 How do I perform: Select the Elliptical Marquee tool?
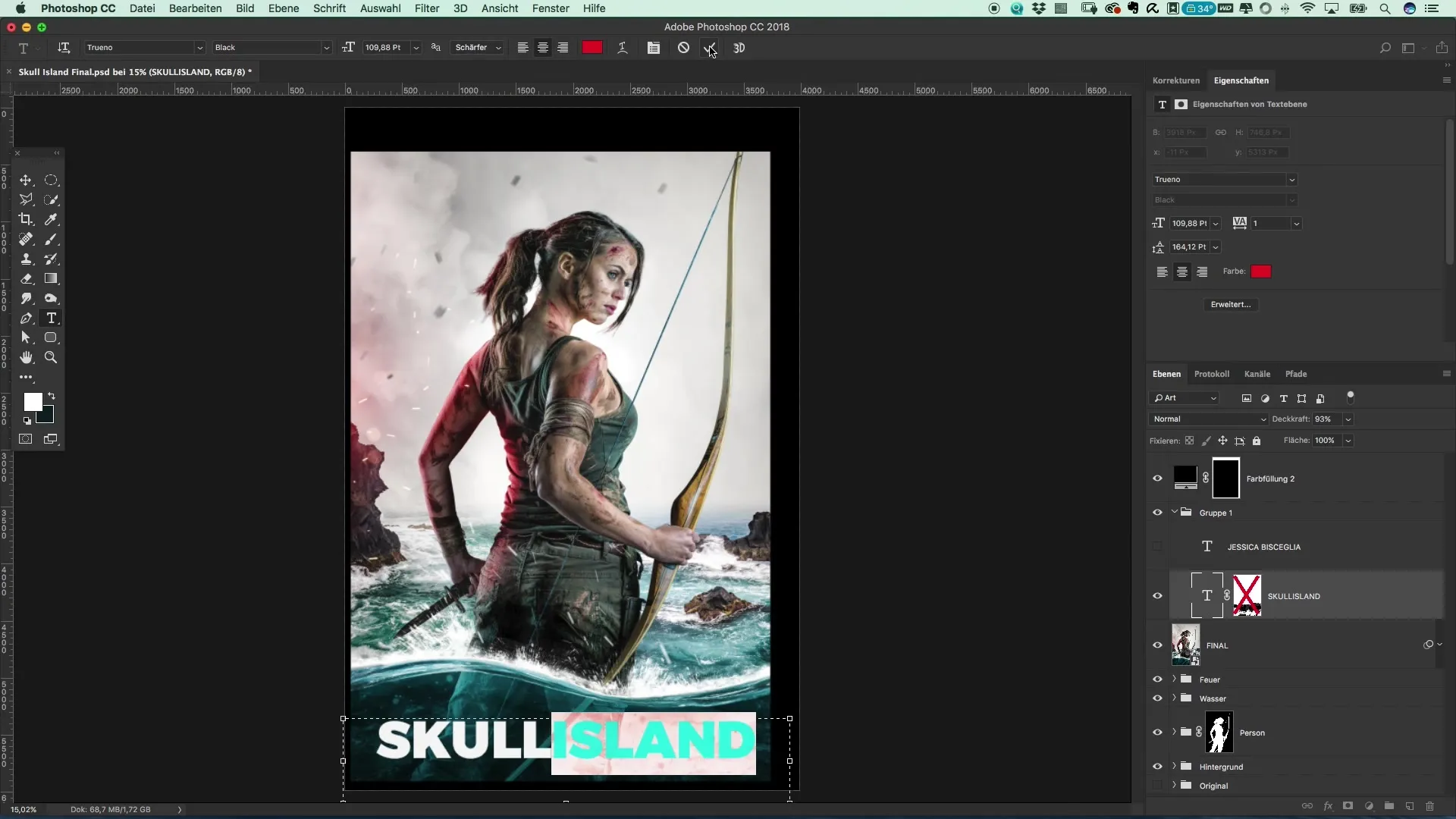pyautogui.click(x=51, y=180)
